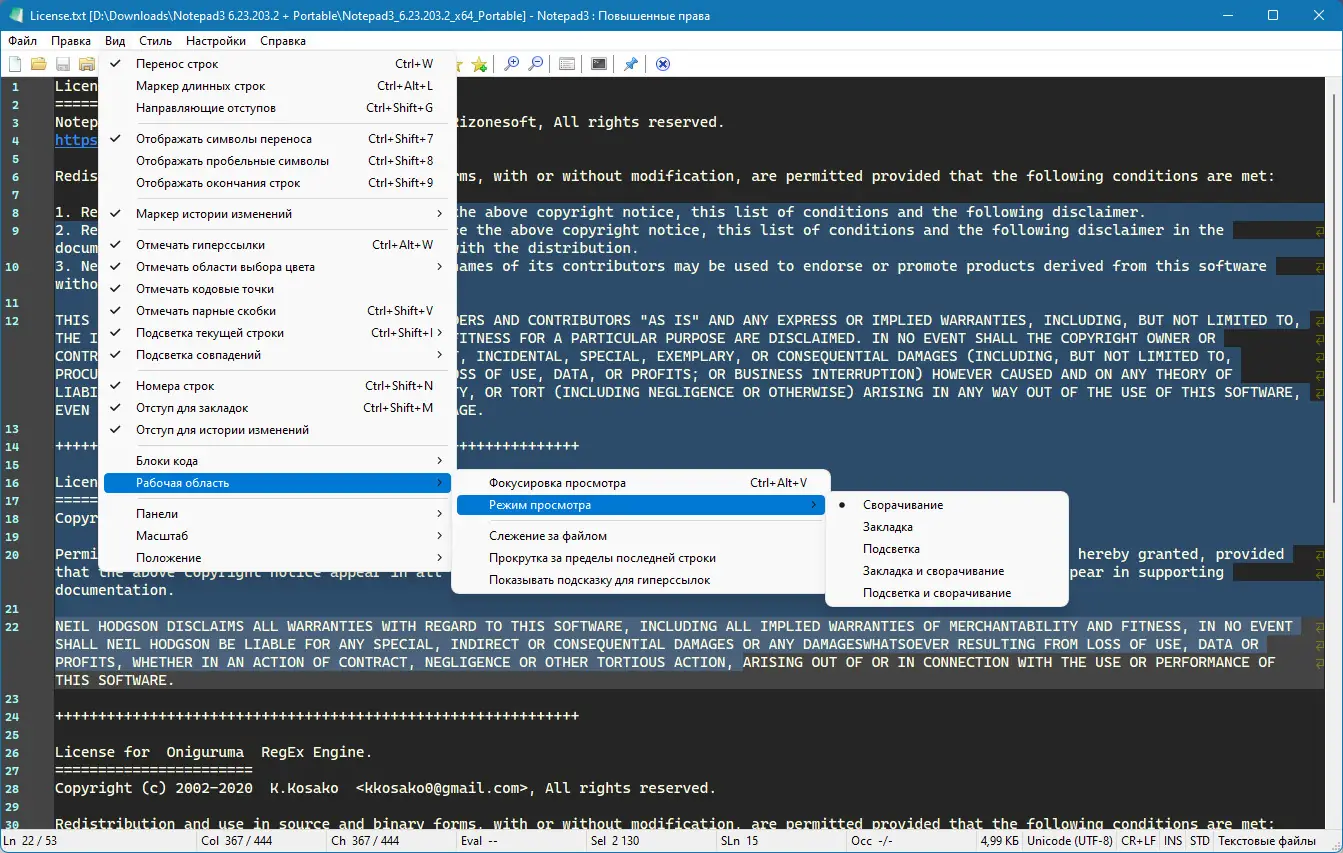Open favorites with the starred icon
Image resolution: width=1343 pixels, height=853 pixels.
[x=479, y=63]
